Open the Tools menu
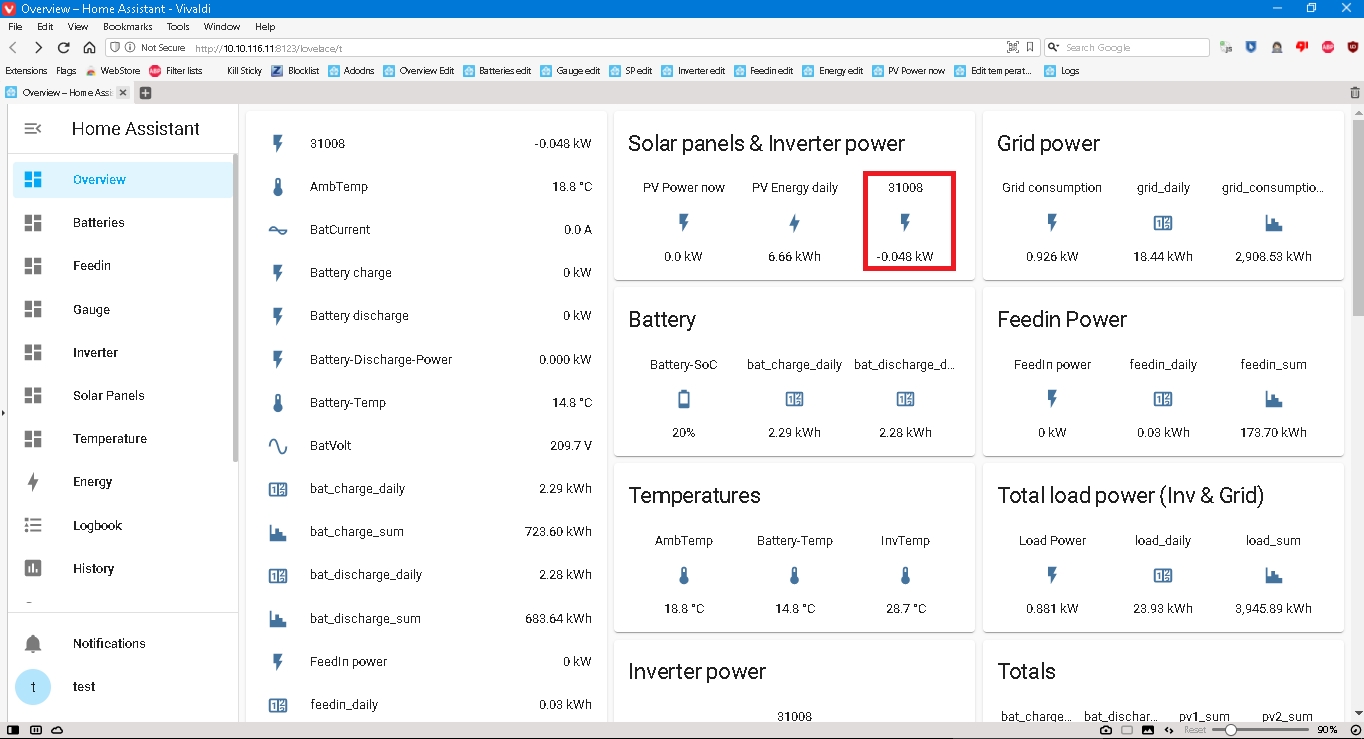1364x739 pixels. (x=178, y=27)
